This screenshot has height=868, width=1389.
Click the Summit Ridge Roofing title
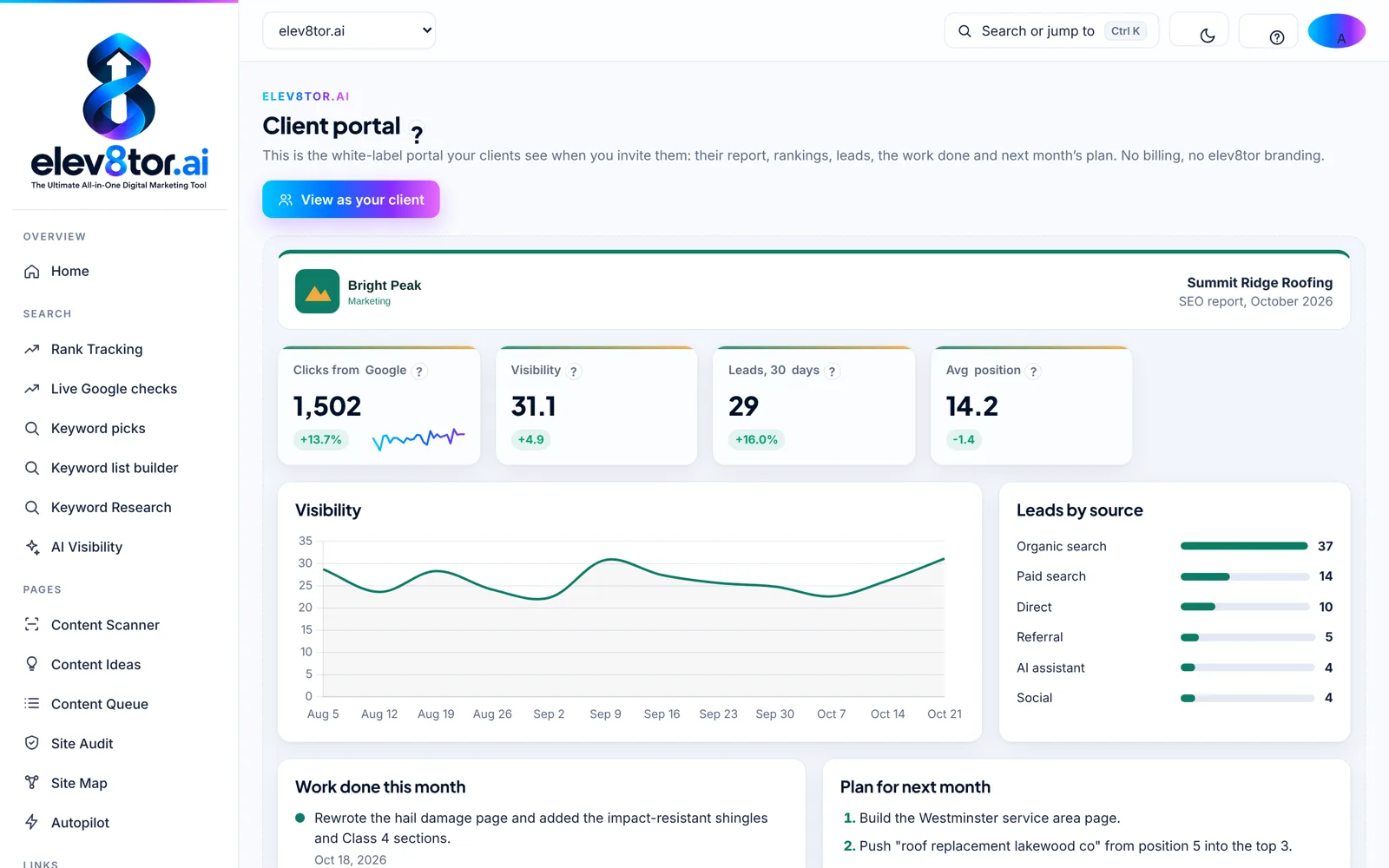(x=1260, y=283)
